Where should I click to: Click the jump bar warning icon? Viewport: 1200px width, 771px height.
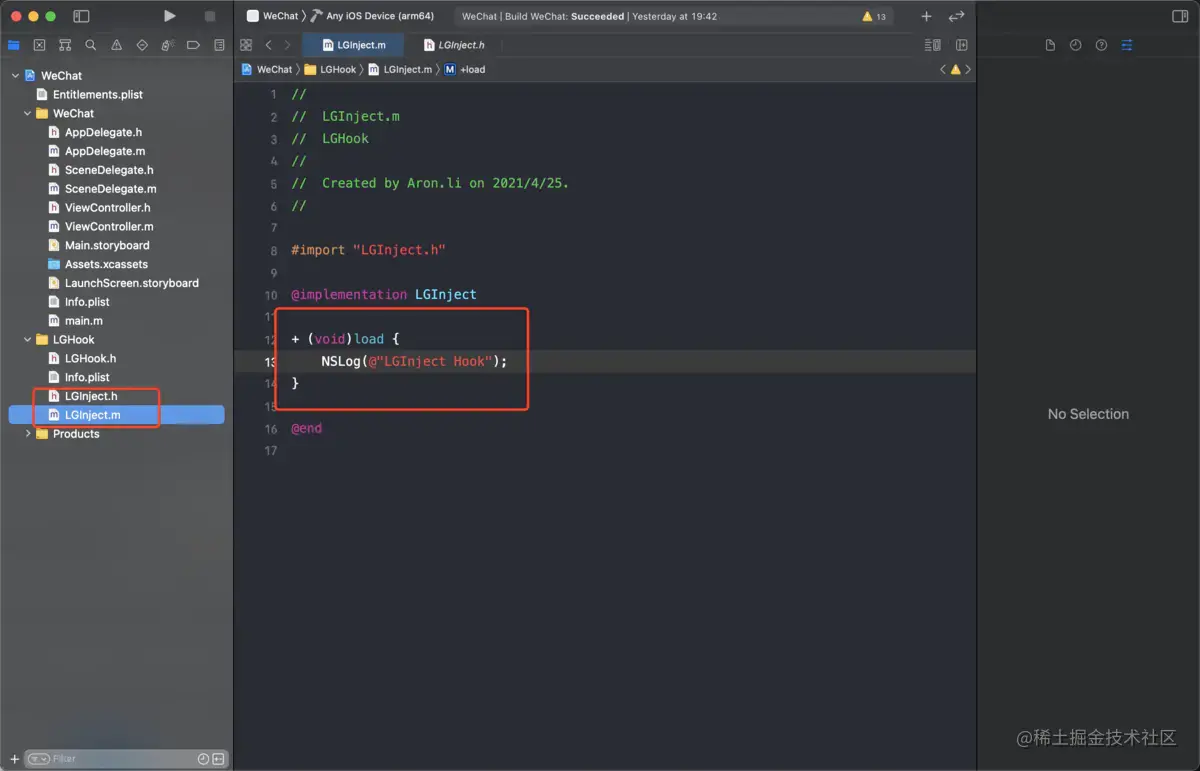click(955, 70)
